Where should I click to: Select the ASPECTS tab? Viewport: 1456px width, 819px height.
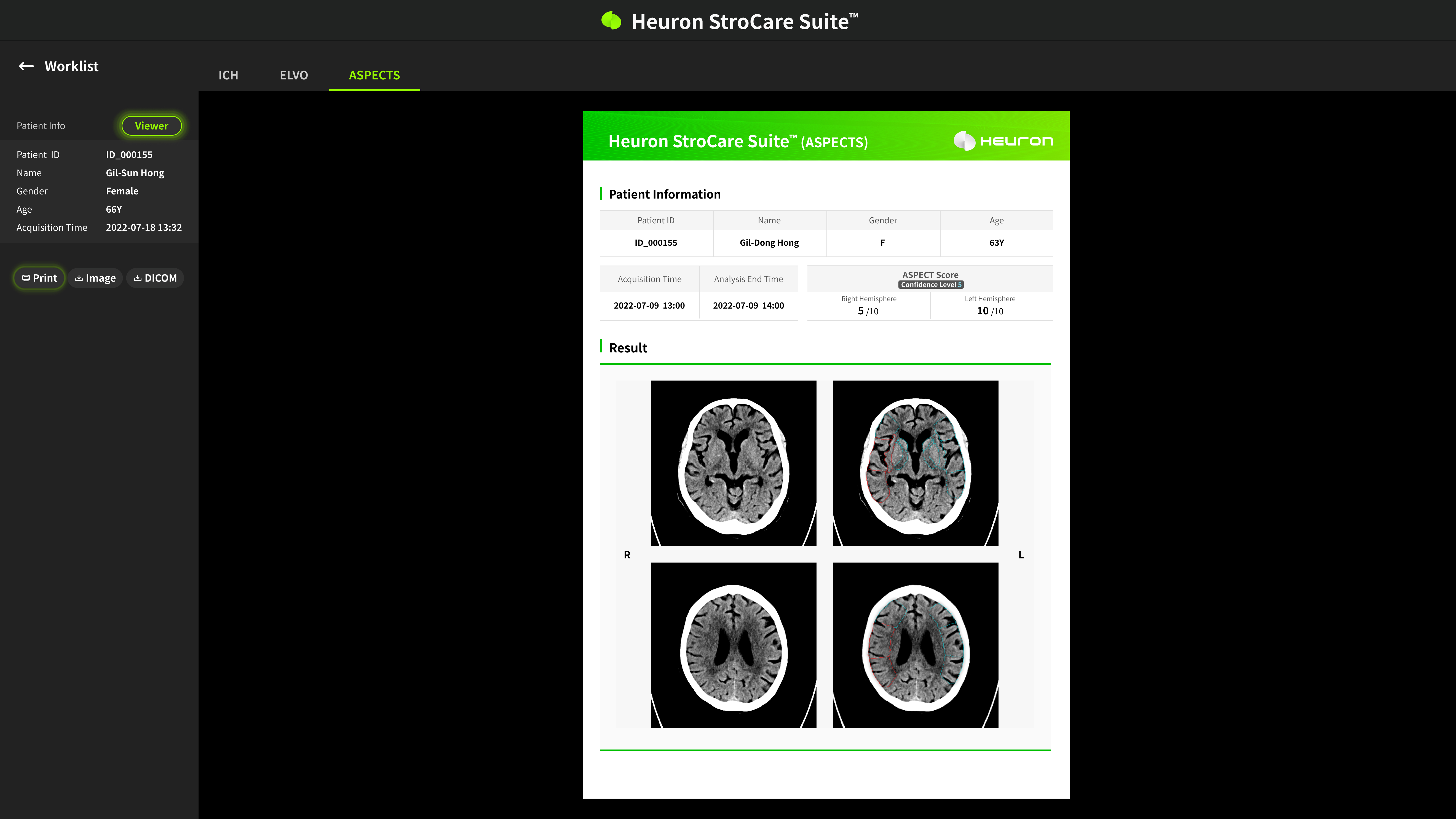pos(374,75)
